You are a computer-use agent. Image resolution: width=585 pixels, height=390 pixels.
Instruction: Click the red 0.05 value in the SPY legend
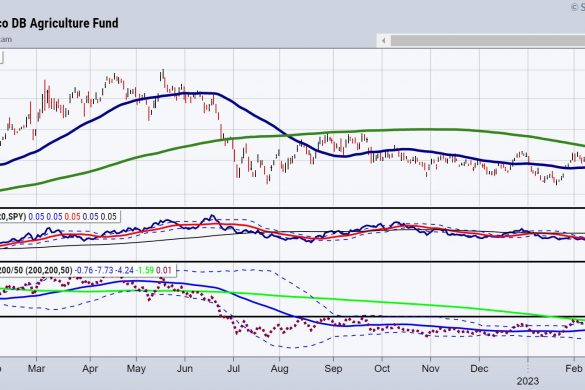click(x=72, y=216)
